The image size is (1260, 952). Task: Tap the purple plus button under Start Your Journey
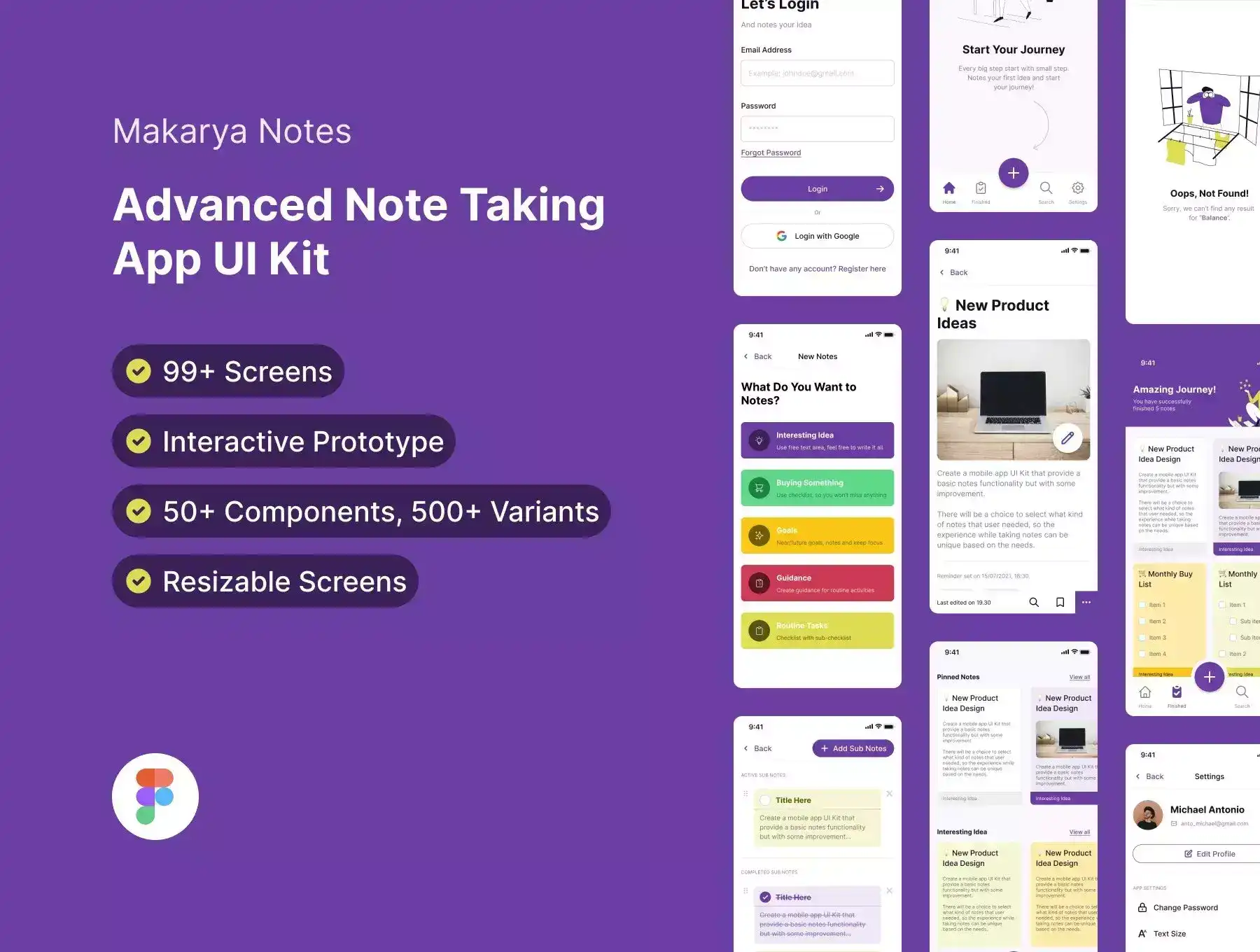tap(1013, 173)
